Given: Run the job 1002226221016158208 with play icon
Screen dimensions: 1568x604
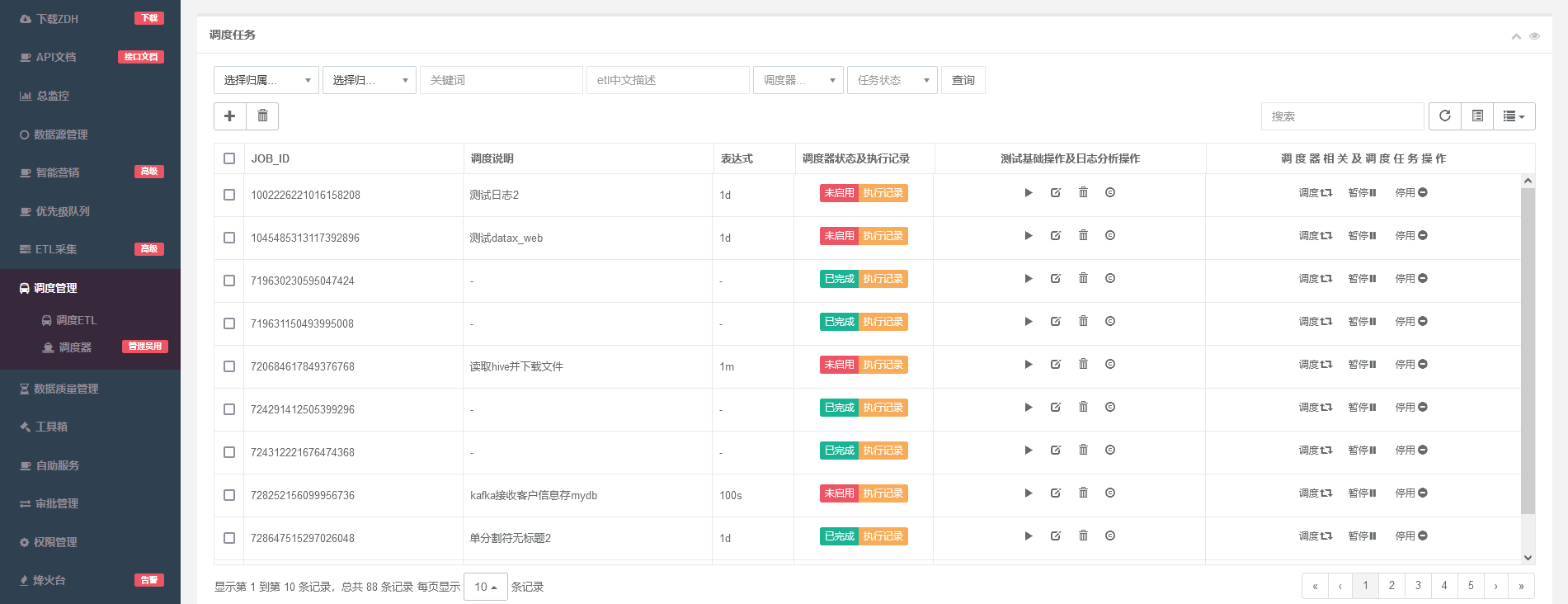Looking at the screenshot, I should (1029, 193).
